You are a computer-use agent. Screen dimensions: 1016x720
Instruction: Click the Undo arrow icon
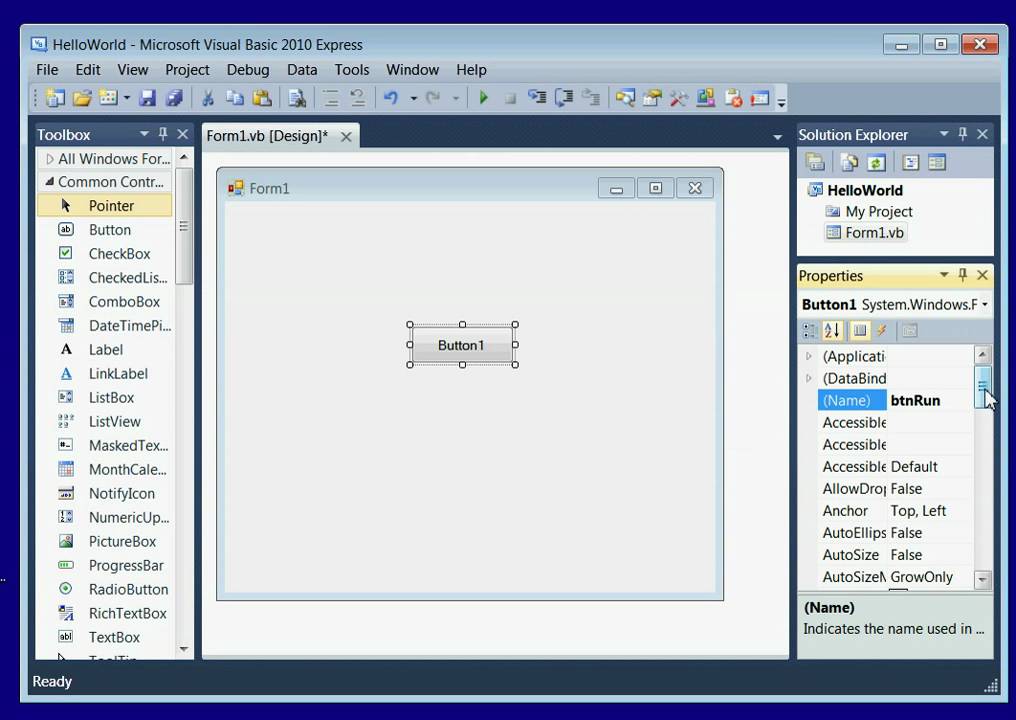coord(391,98)
